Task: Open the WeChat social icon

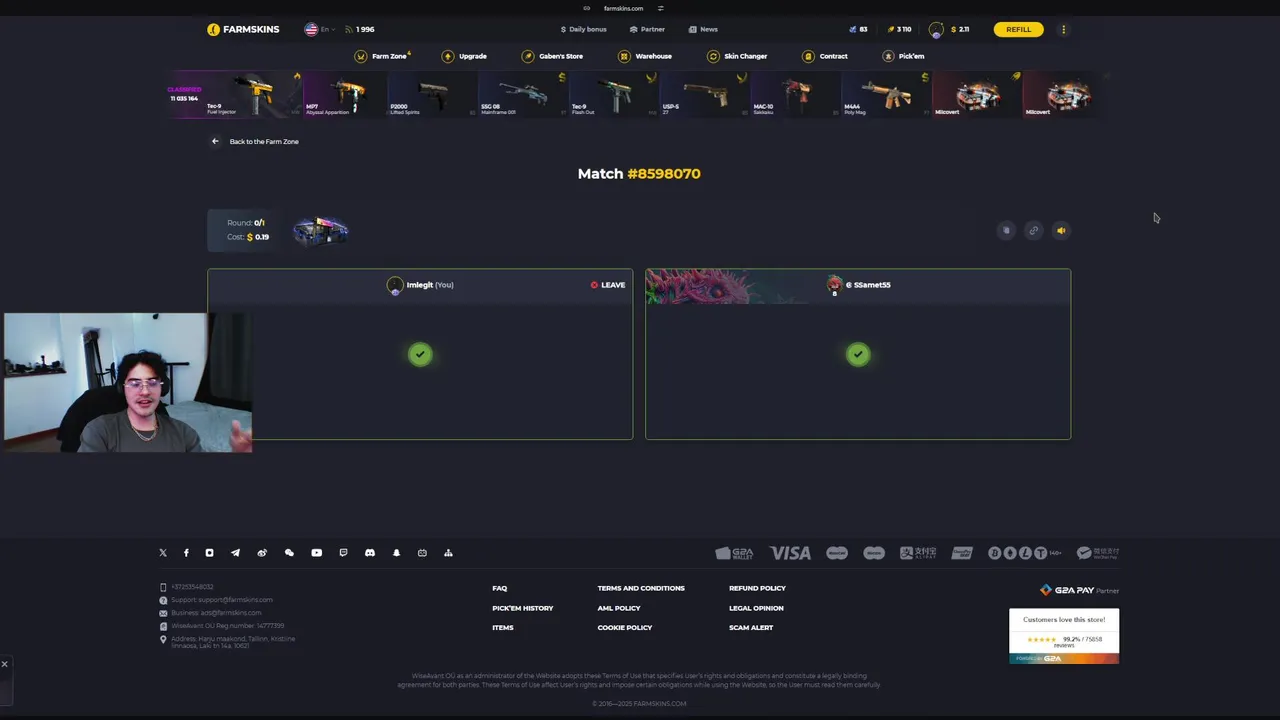Action: (289, 552)
